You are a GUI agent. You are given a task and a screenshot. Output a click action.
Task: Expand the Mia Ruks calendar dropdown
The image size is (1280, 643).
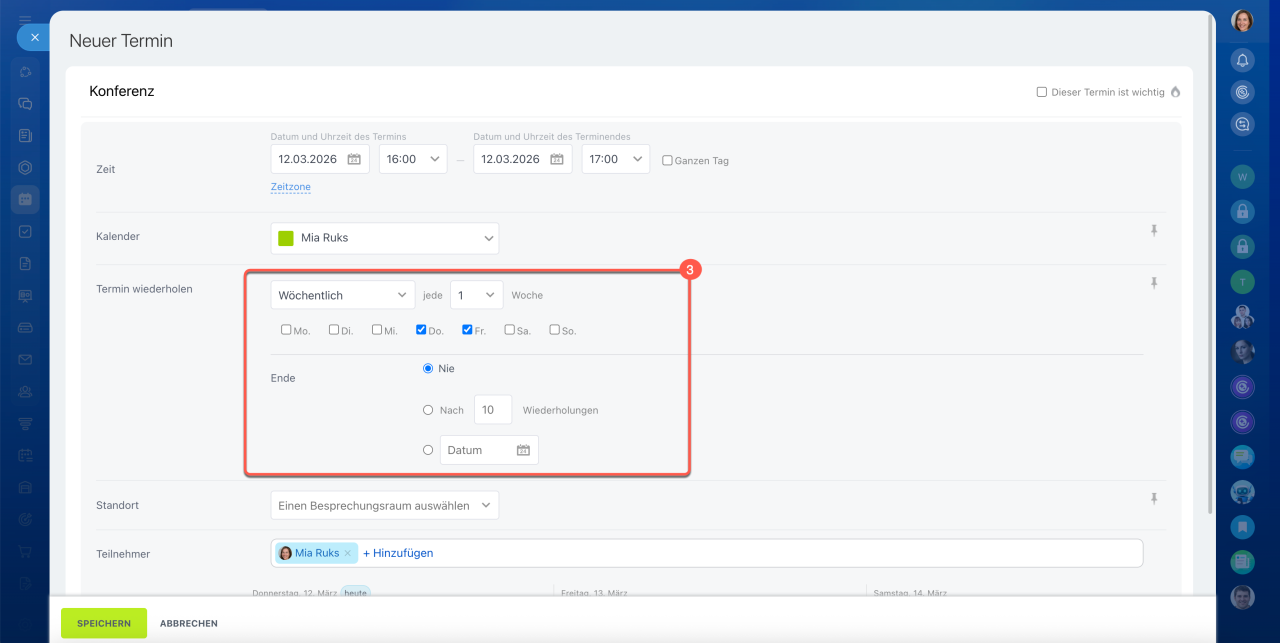point(384,238)
